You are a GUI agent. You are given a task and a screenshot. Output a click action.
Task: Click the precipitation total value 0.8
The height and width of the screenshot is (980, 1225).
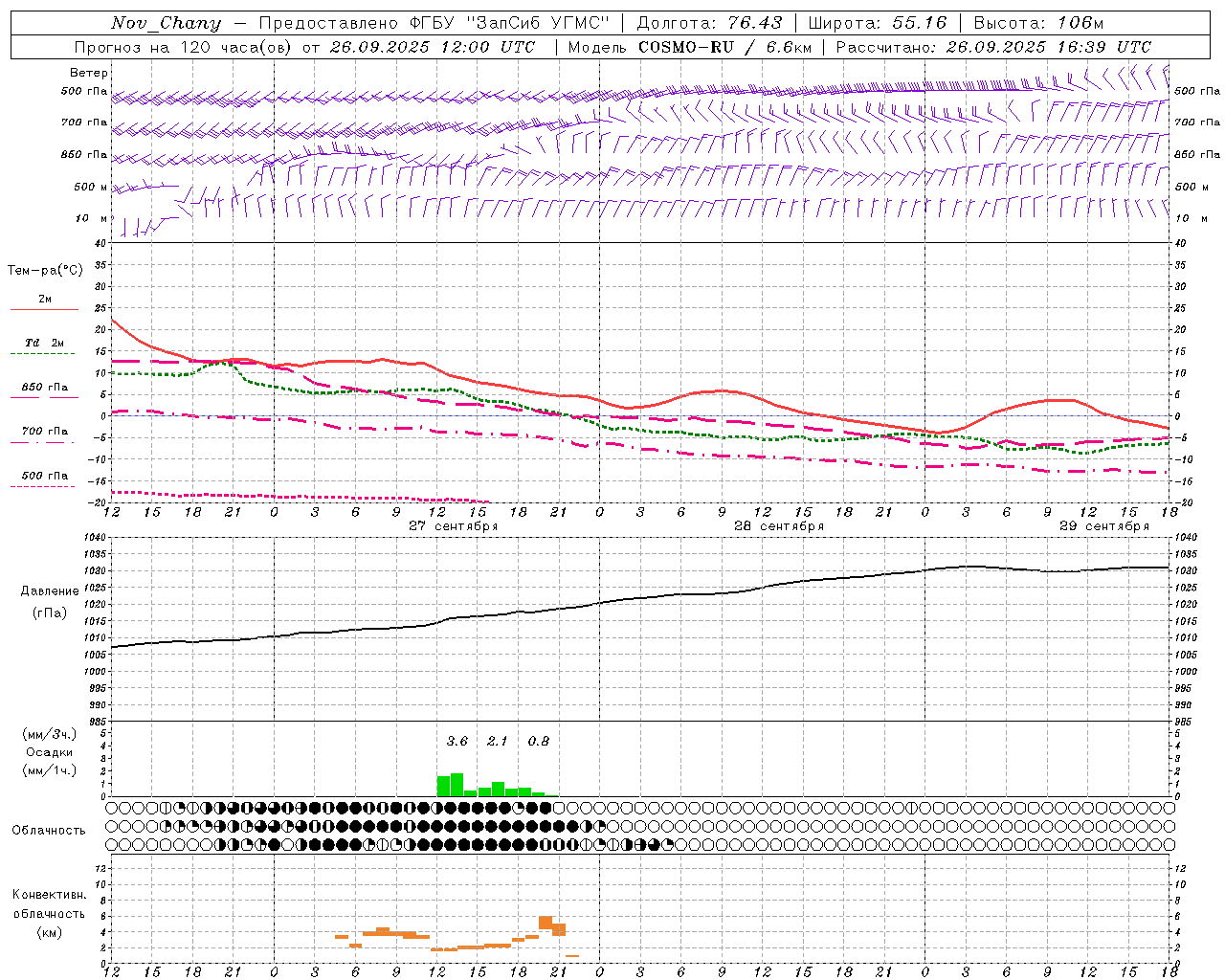point(539,742)
